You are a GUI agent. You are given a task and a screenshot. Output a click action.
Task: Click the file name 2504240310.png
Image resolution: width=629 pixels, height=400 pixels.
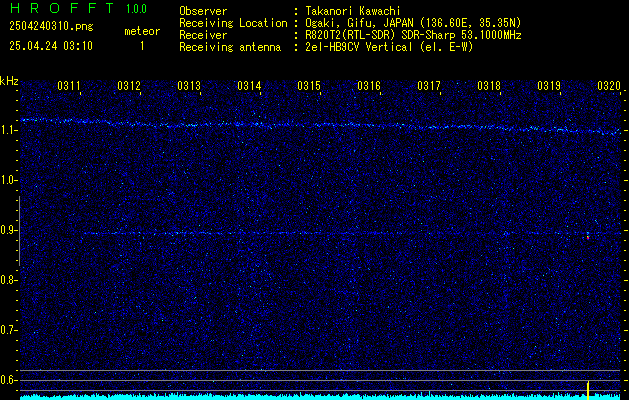point(51,27)
